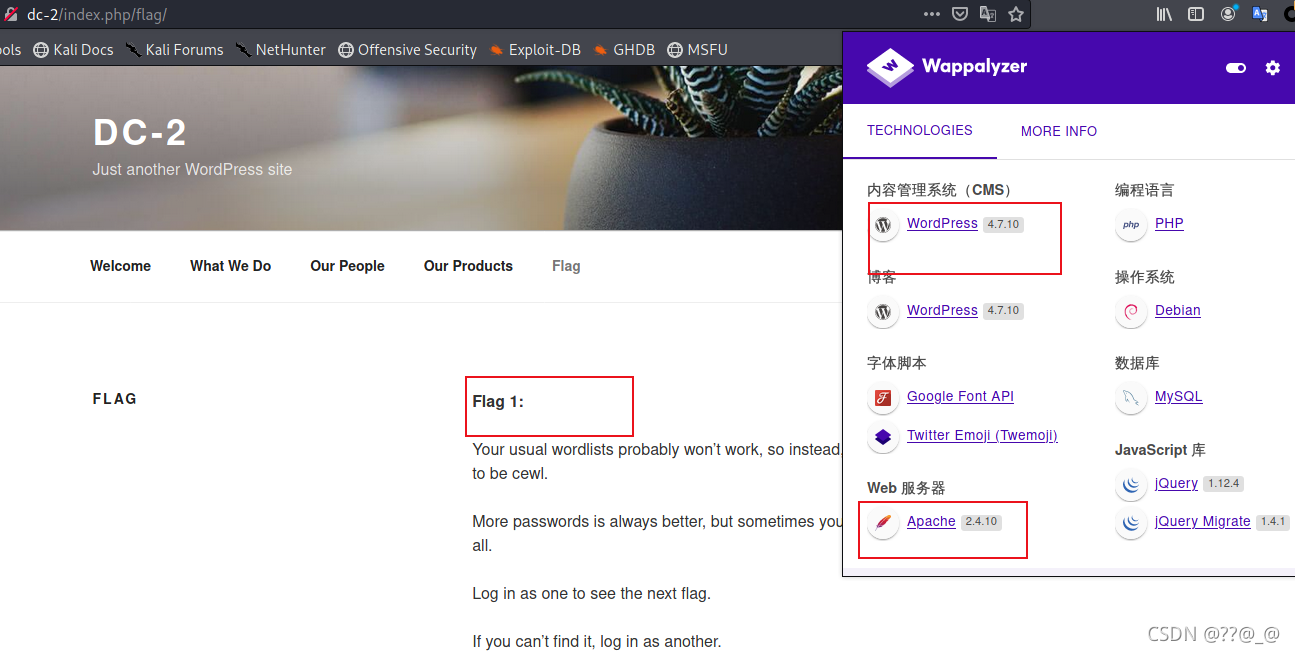Click MySQL icon
Screen dimensions: 1295x654
tap(1130, 398)
